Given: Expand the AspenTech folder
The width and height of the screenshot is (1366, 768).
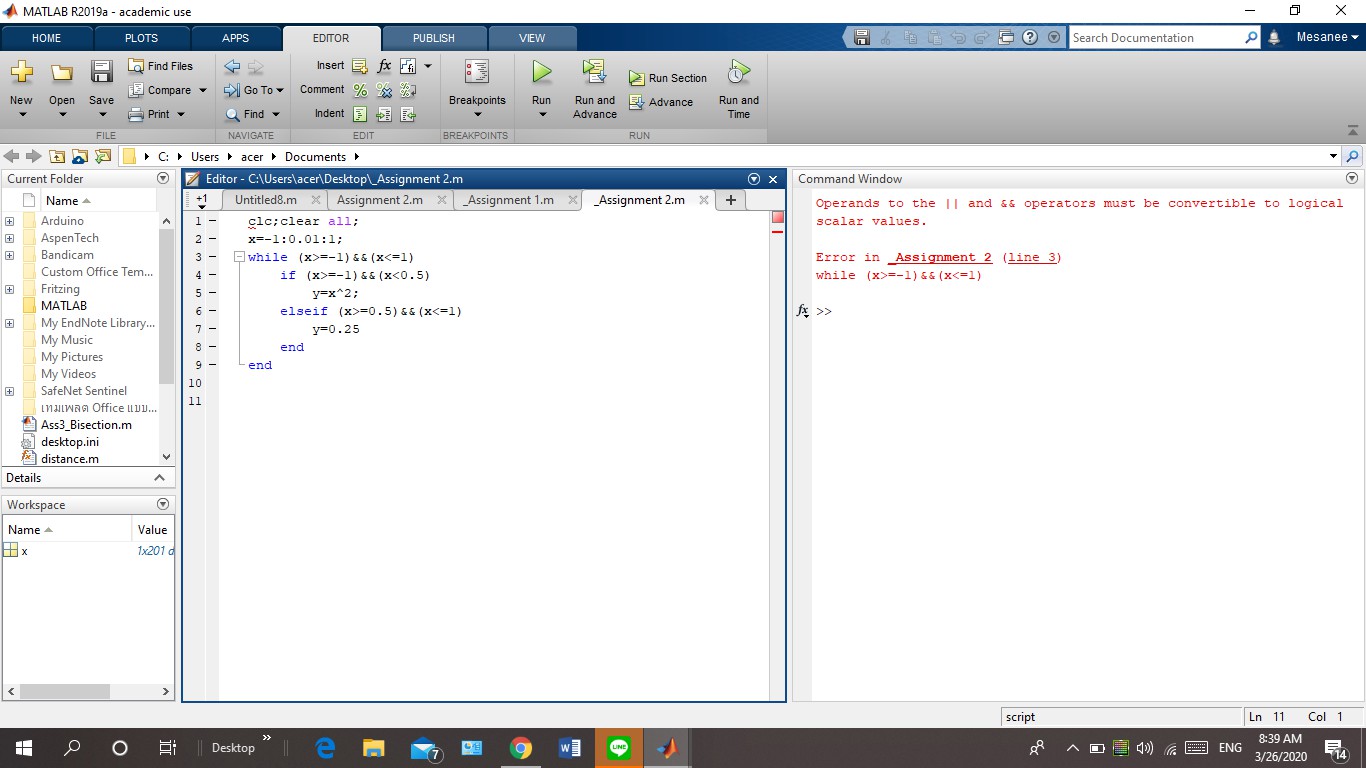Looking at the screenshot, I should [x=10, y=238].
